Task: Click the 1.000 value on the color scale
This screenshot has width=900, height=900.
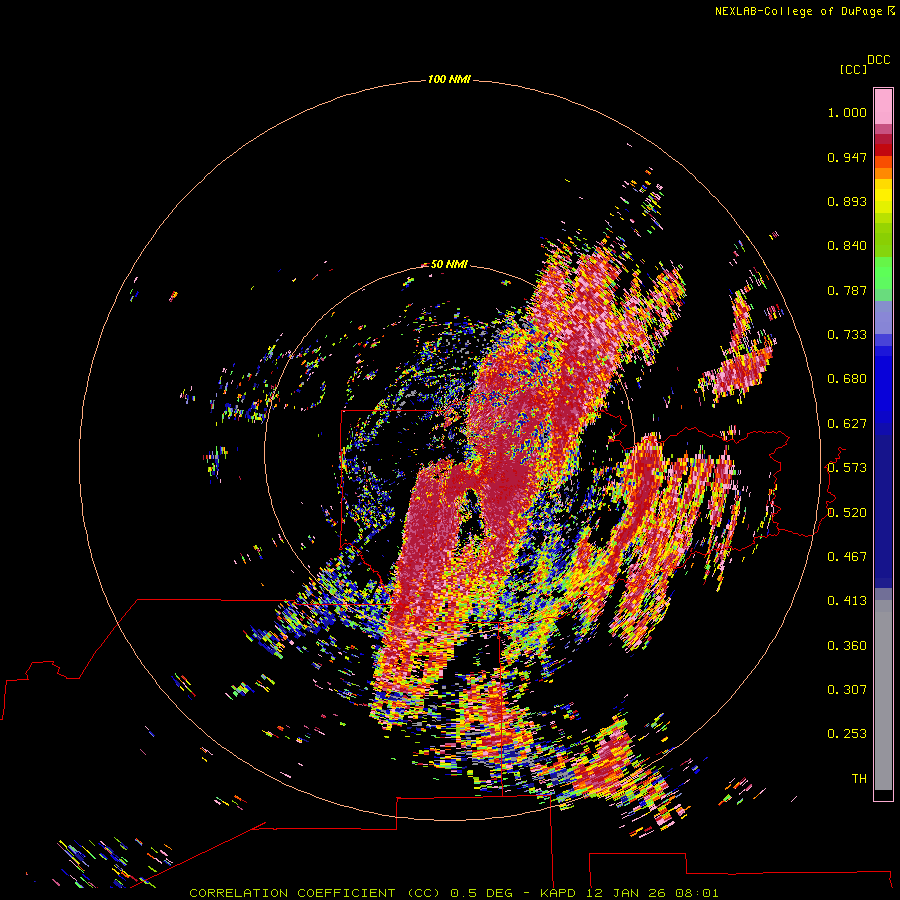Action: (x=847, y=112)
